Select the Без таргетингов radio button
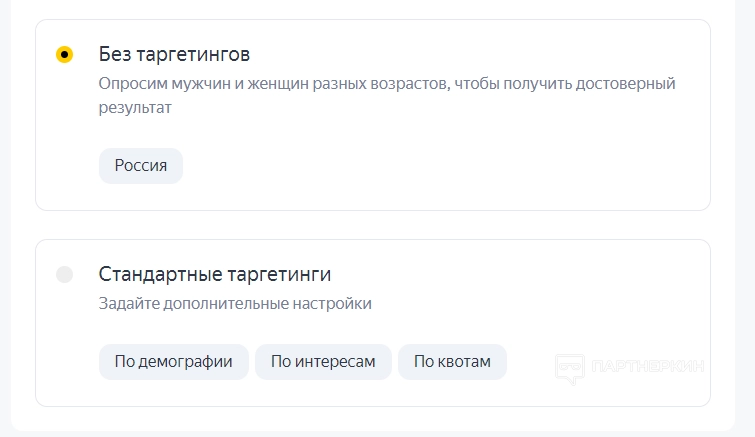The image size is (755, 437). [65, 55]
